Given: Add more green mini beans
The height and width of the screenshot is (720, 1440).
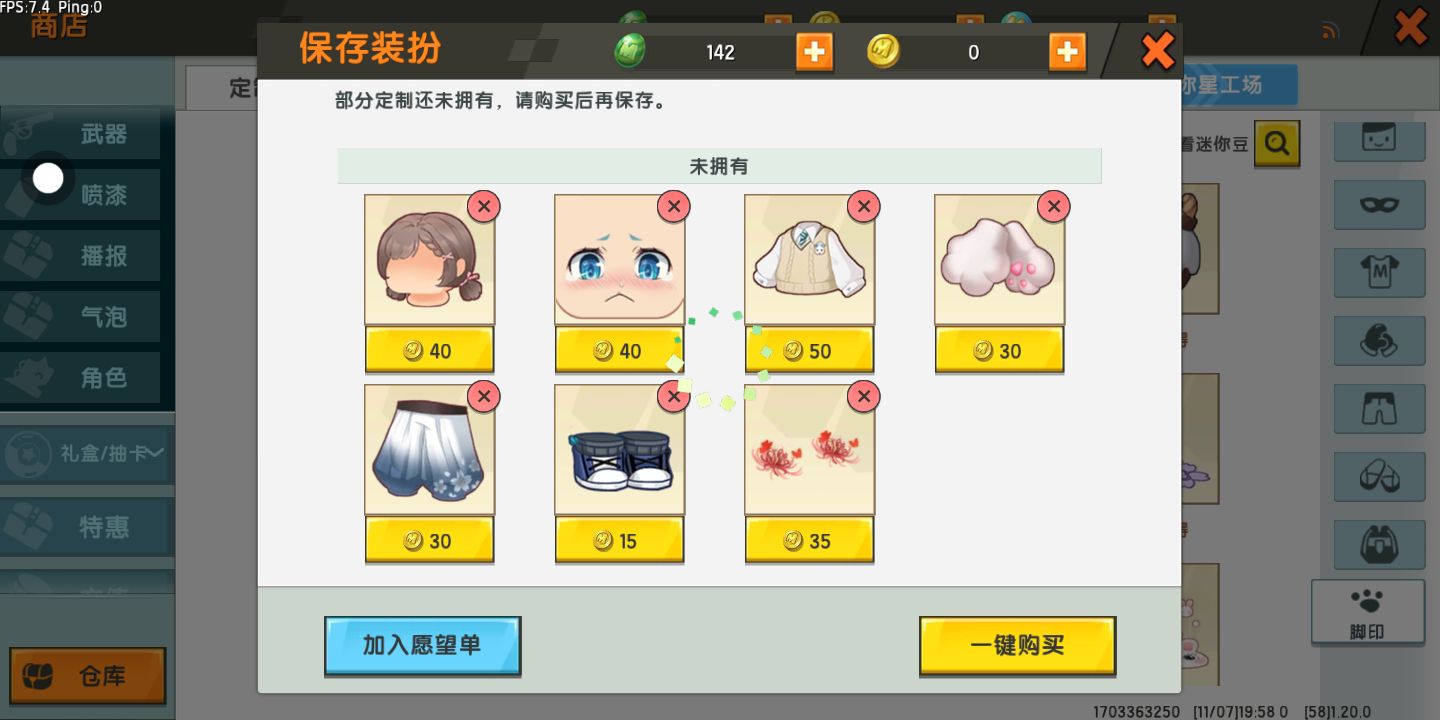Looking at the screenshot, I should pyautogui.click(x=814, y=52).
